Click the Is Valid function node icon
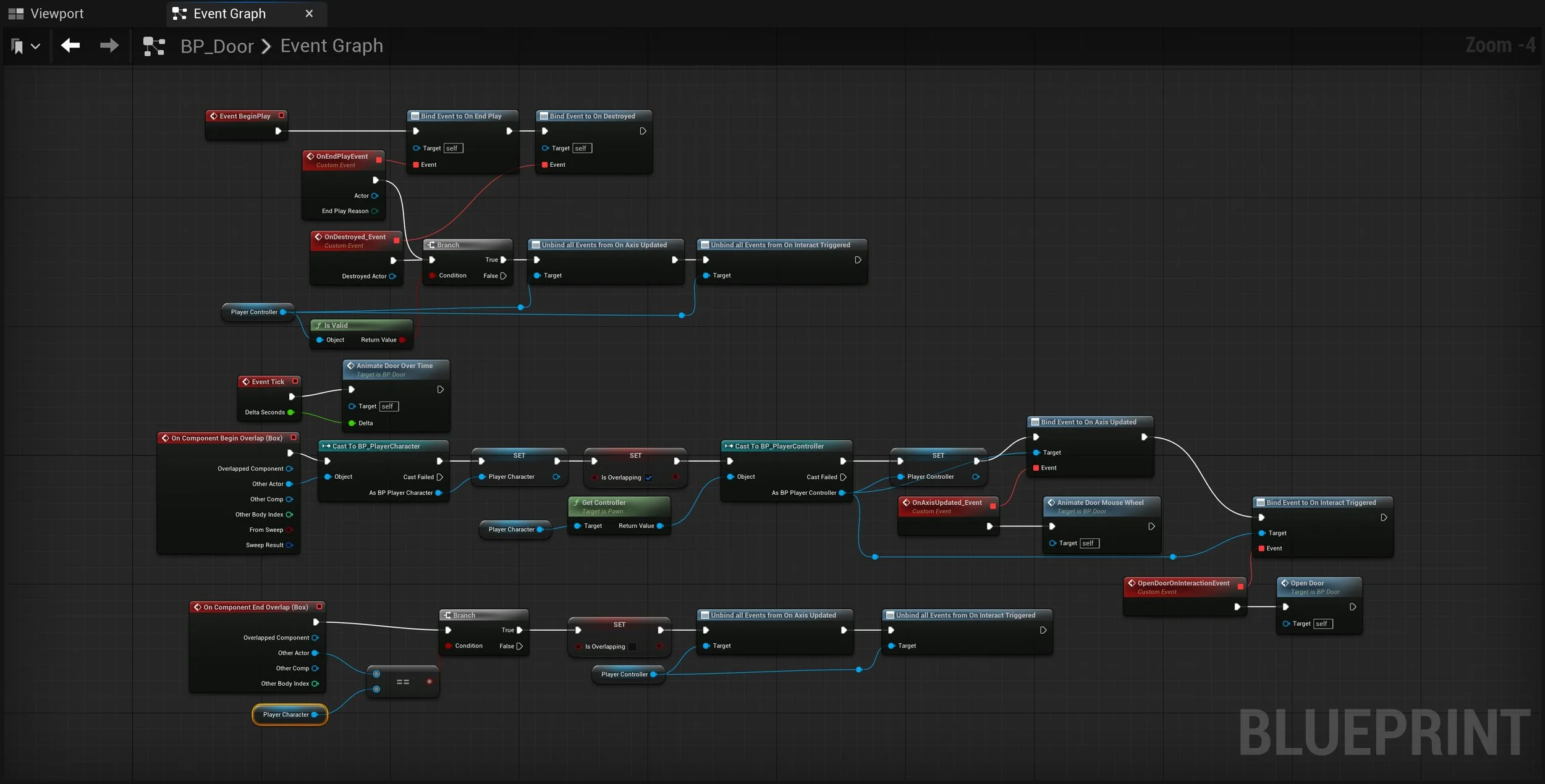The image size is (1545, 784). [318, 326]
